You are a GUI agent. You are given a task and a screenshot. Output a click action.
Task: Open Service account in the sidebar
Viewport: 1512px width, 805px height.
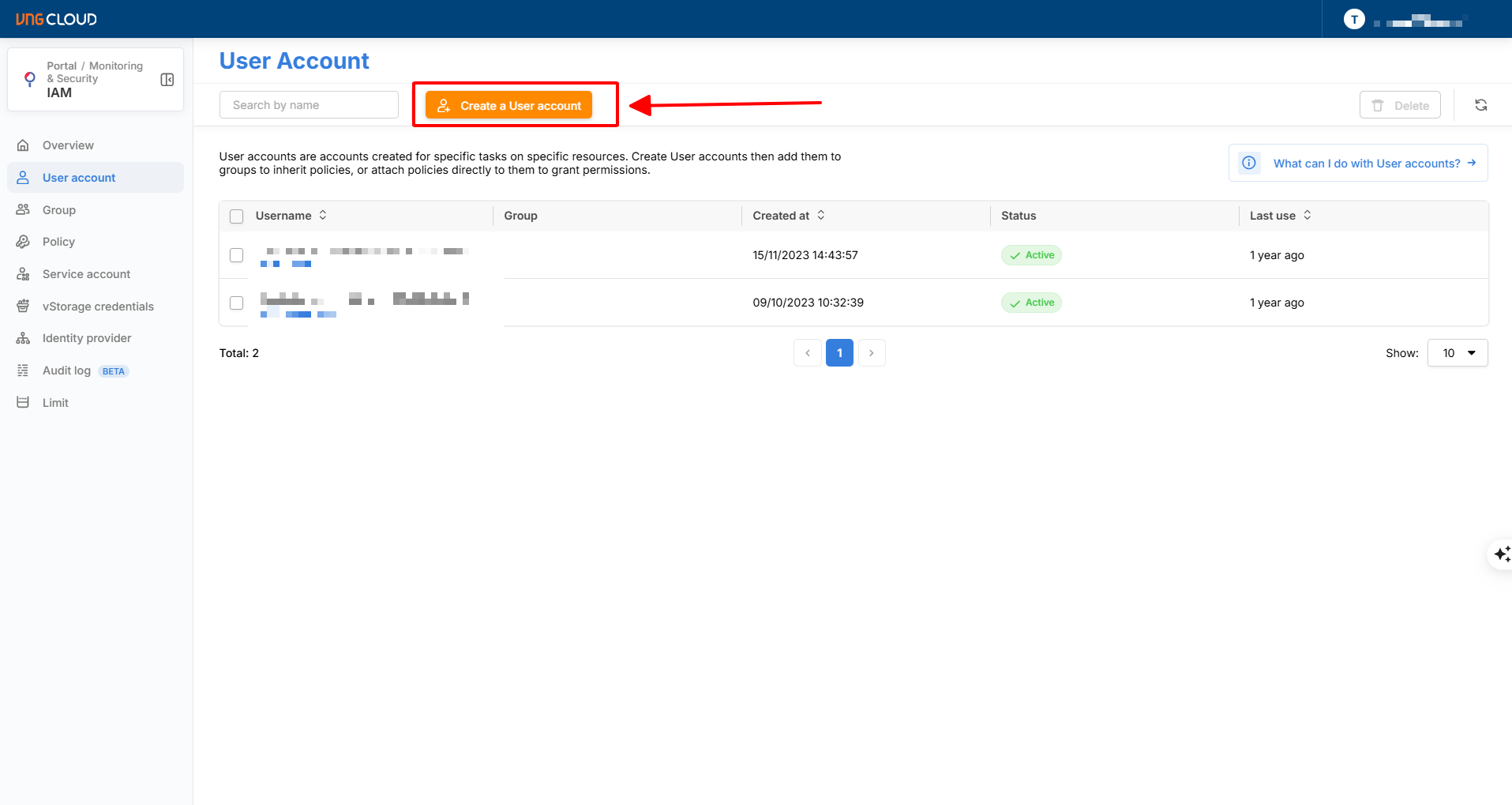coord(86,274)
